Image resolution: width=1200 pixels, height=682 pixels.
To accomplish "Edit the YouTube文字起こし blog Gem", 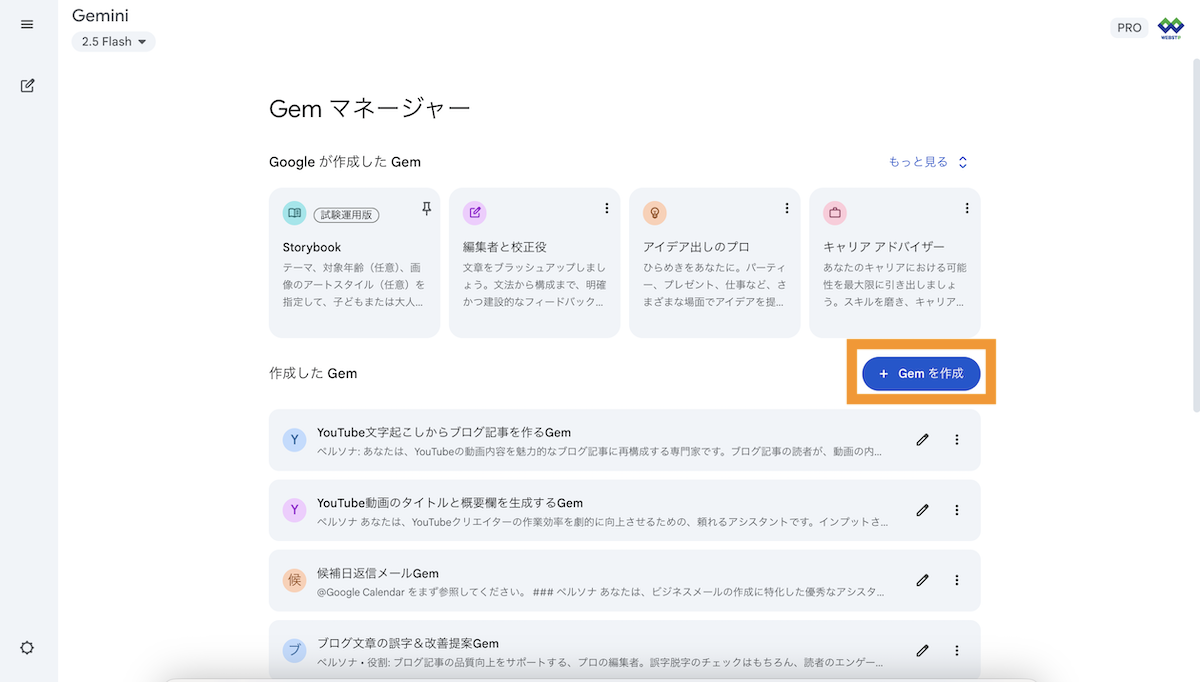I will [x=922, y=440].
